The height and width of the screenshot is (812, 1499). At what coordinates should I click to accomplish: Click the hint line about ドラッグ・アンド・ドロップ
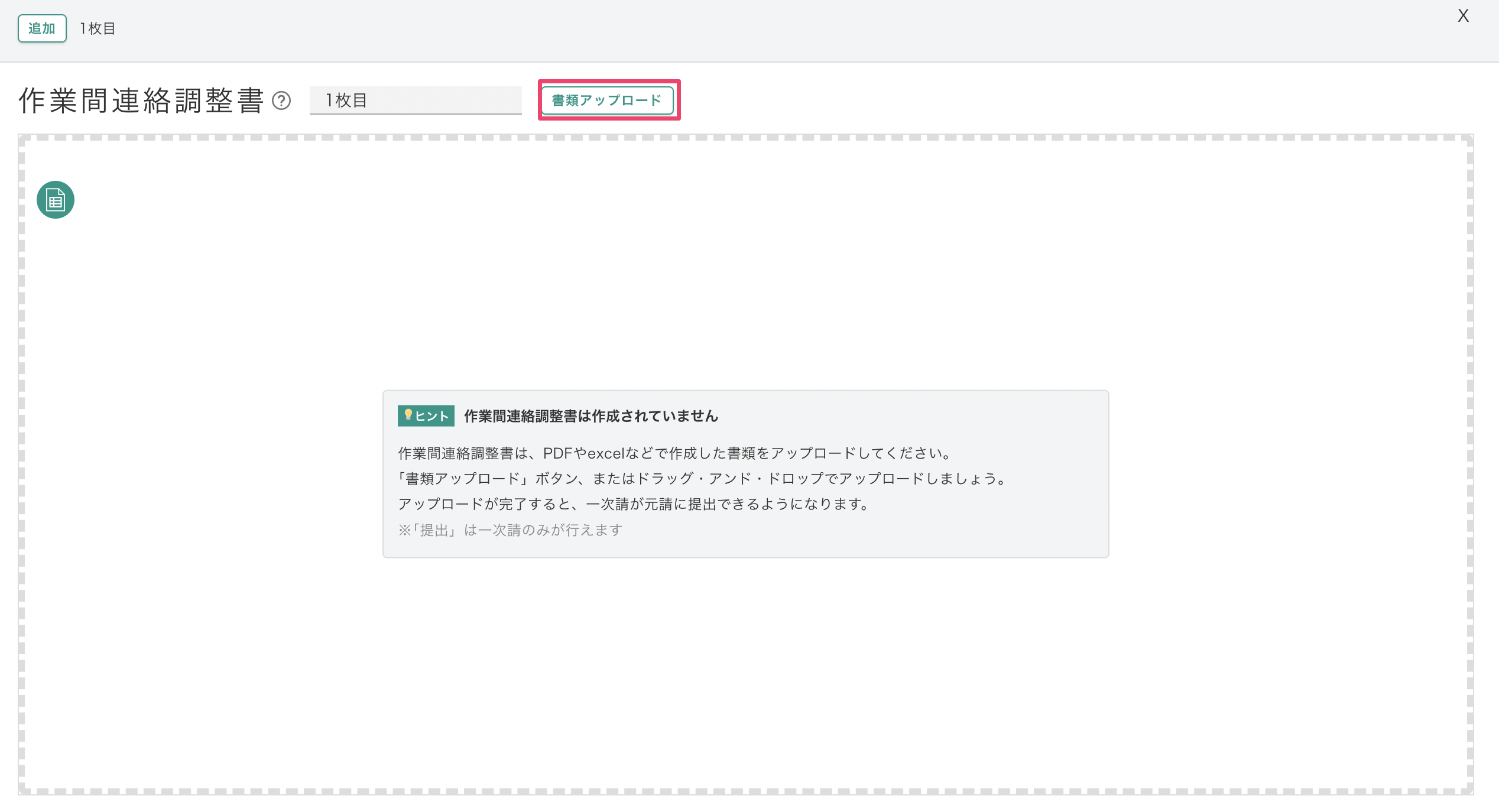click(702, 479)
